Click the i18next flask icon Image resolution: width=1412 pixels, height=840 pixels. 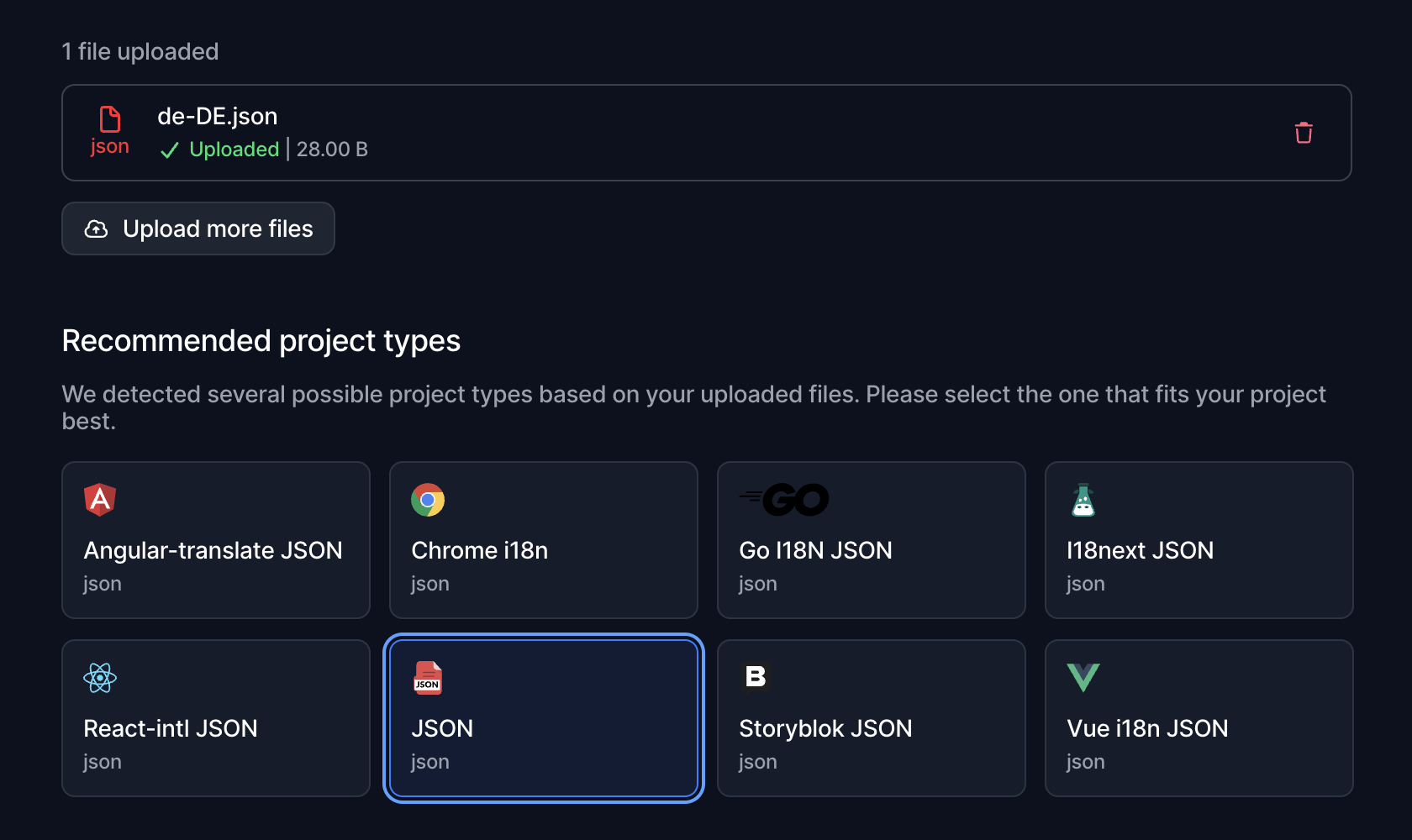[x=1083, y=500]
